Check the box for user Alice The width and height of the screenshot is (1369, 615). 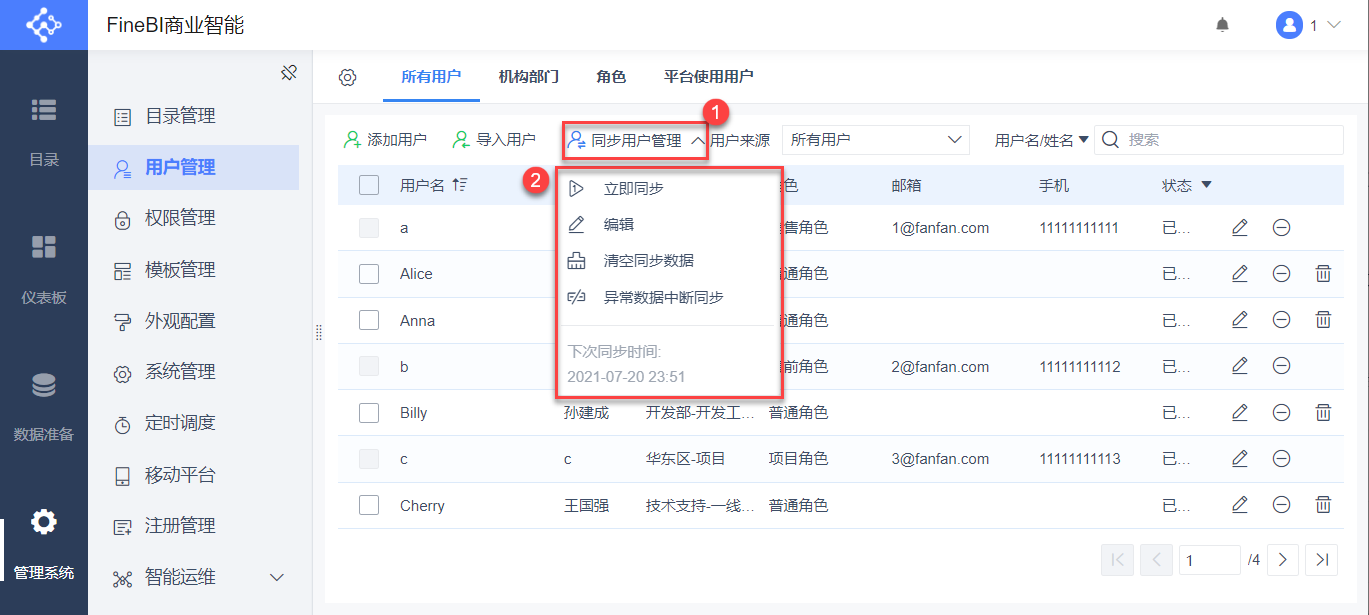click(x=369, y=274)
